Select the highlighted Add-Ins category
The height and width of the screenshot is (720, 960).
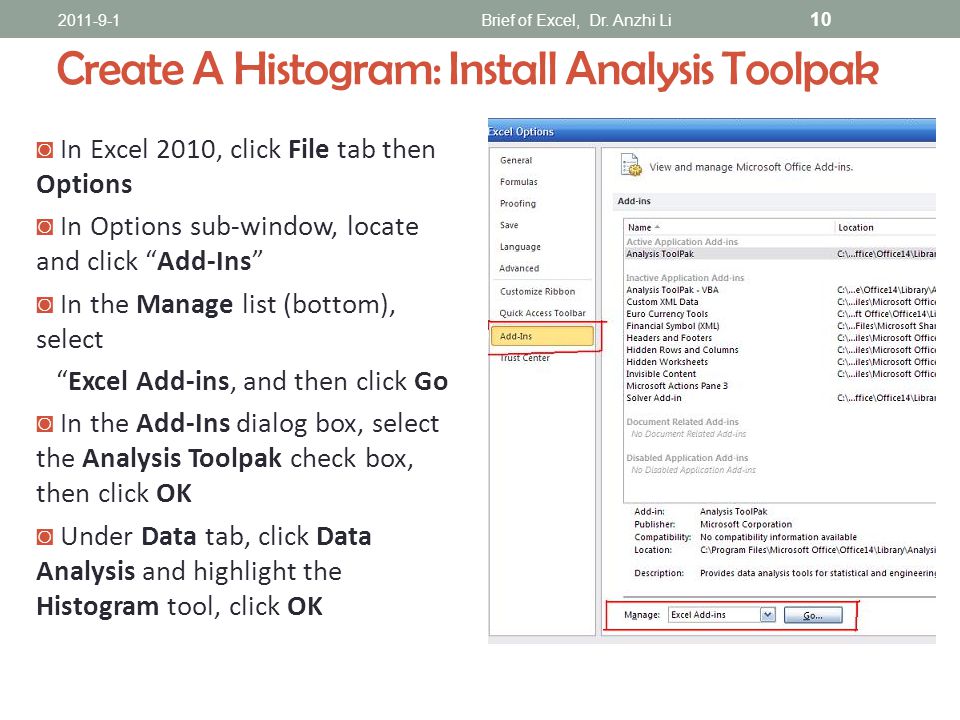click(x=542, y=336)
